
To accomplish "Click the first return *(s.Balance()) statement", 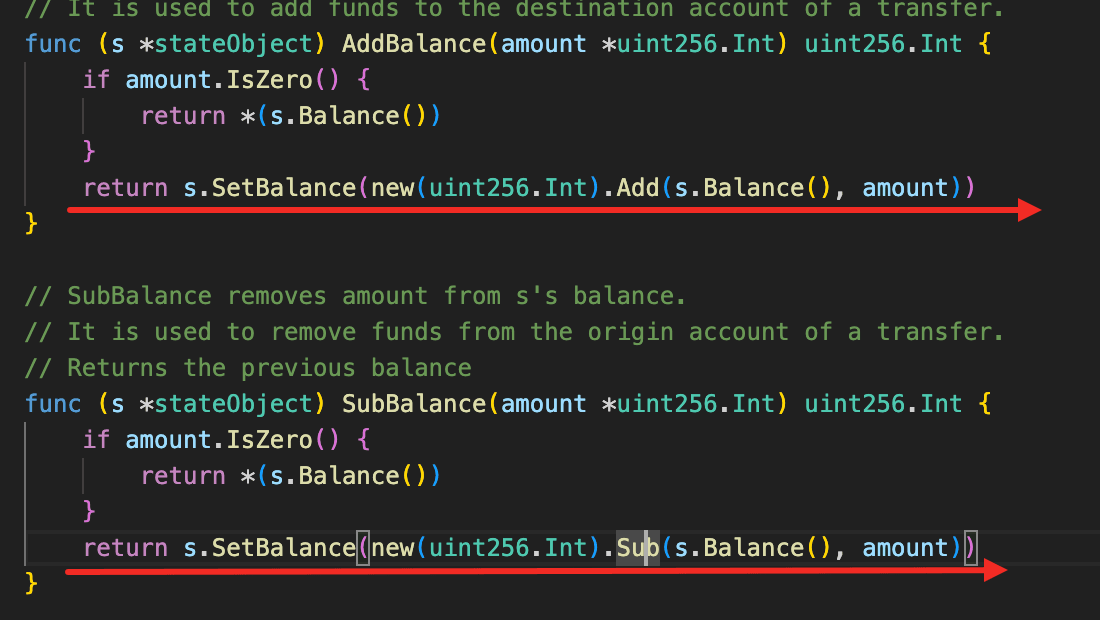I will [x=290, y=115].
